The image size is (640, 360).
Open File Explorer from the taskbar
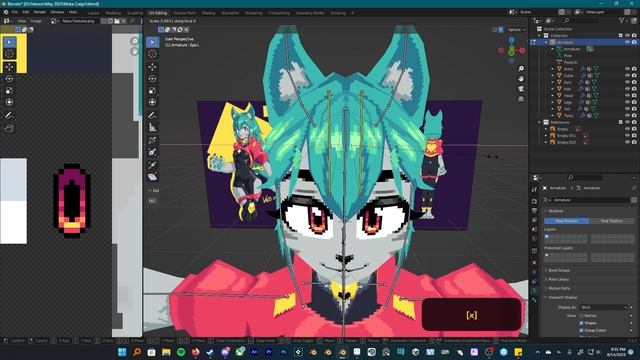[166, 352]
